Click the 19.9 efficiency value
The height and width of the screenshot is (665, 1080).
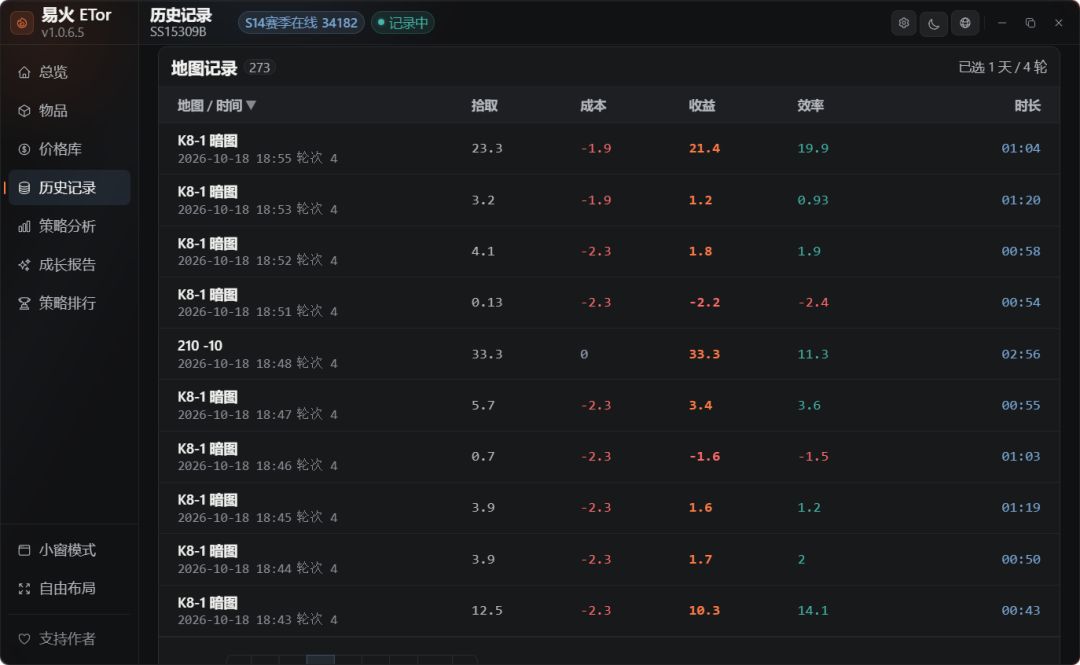[x=813, y=148]
